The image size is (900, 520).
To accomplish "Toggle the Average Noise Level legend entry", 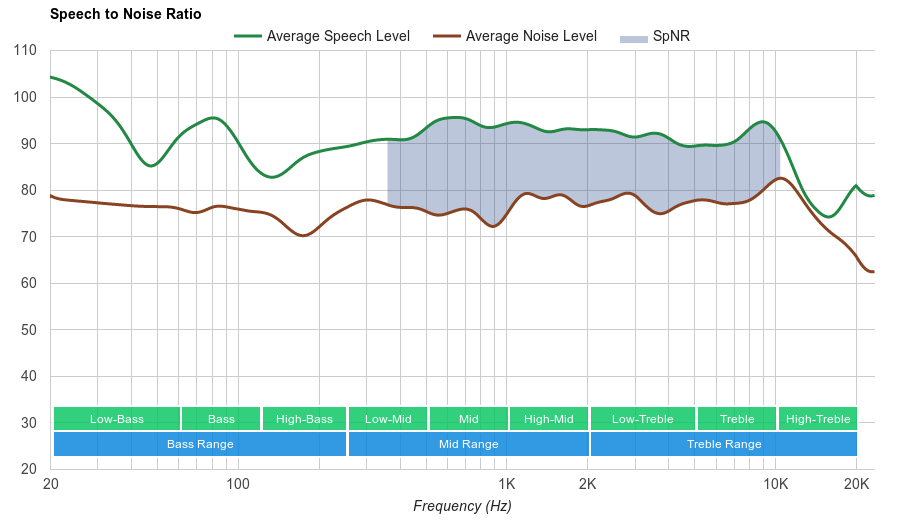I will (530, 36).
